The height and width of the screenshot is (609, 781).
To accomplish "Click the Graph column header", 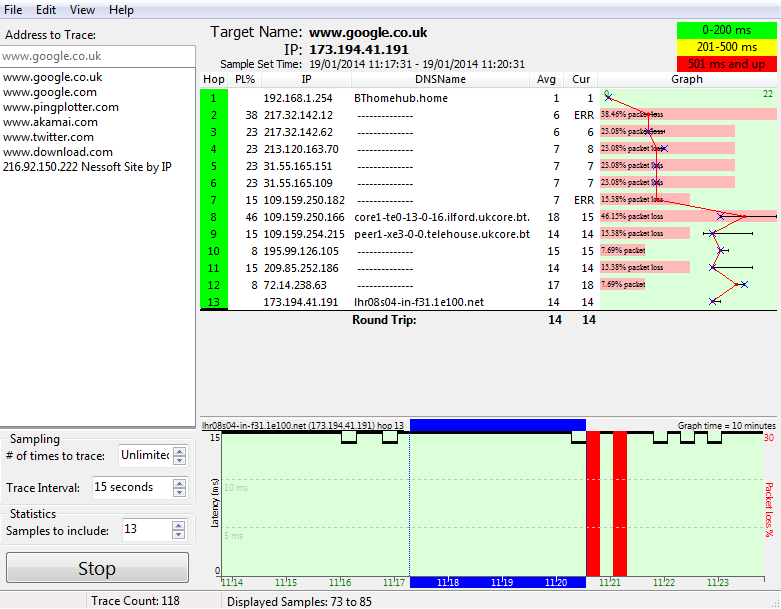I will [687, 79].
